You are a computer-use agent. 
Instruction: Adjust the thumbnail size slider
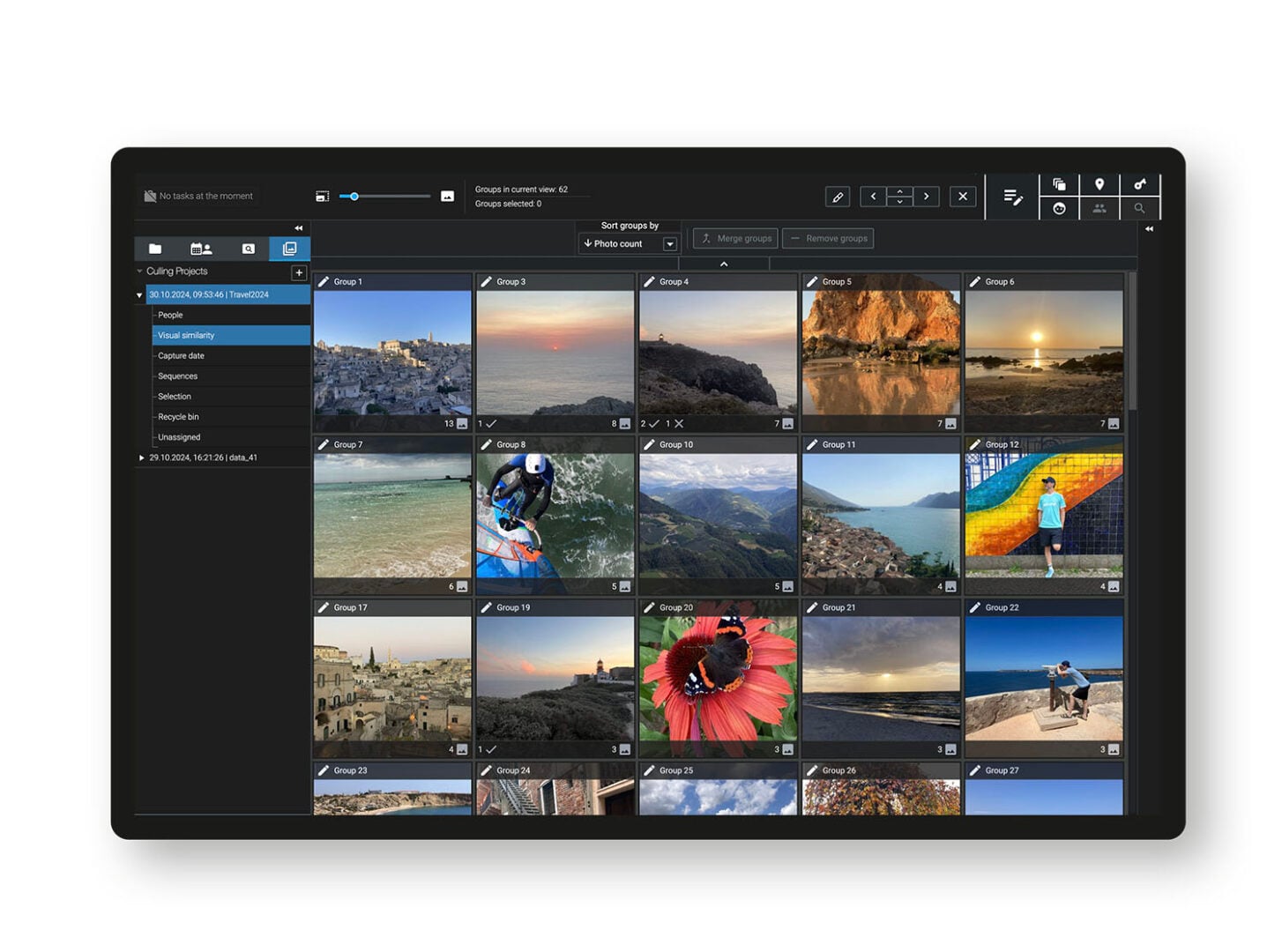355,197
